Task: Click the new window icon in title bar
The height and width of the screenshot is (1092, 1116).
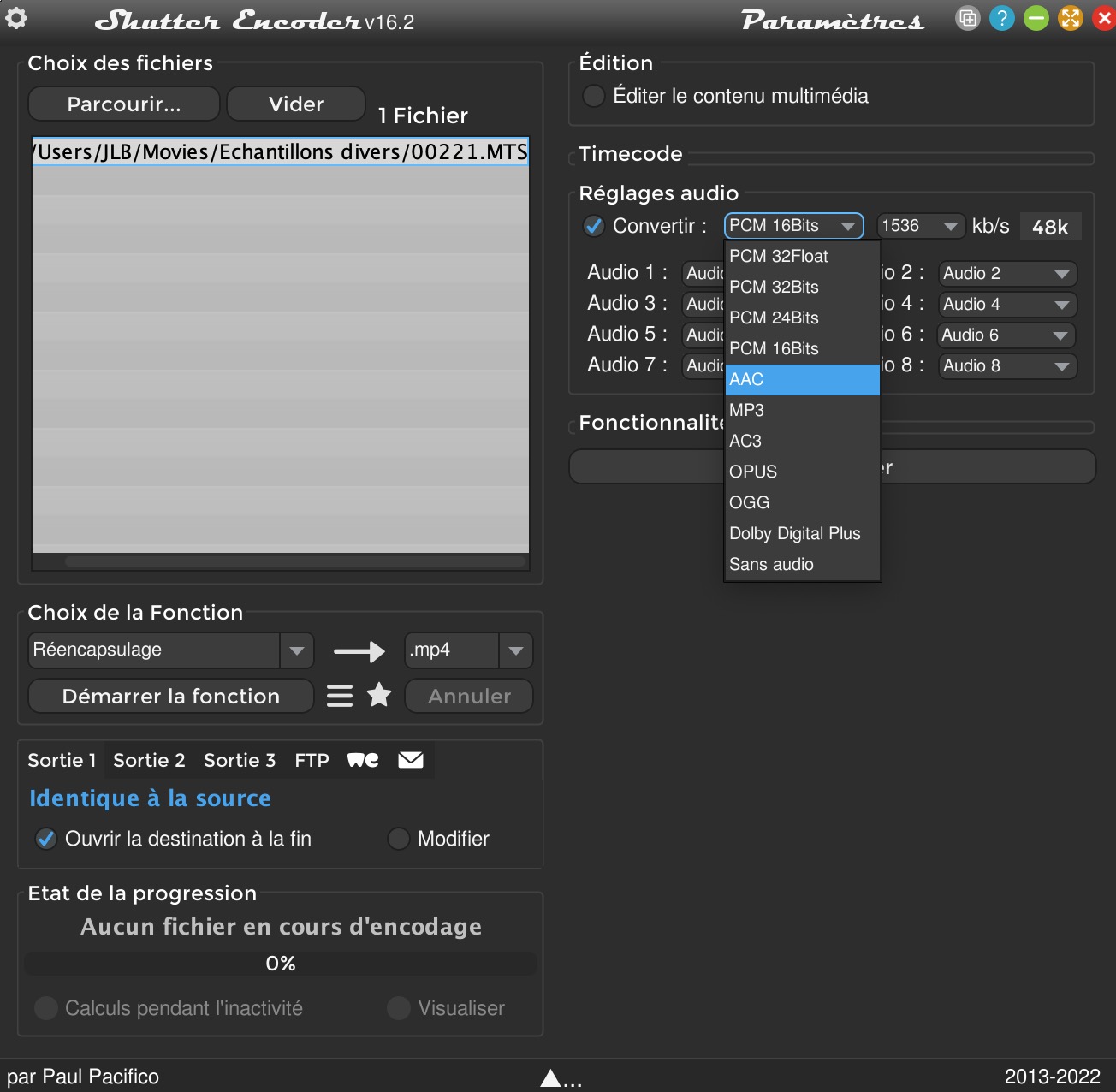Action: (x=967, y=18)
